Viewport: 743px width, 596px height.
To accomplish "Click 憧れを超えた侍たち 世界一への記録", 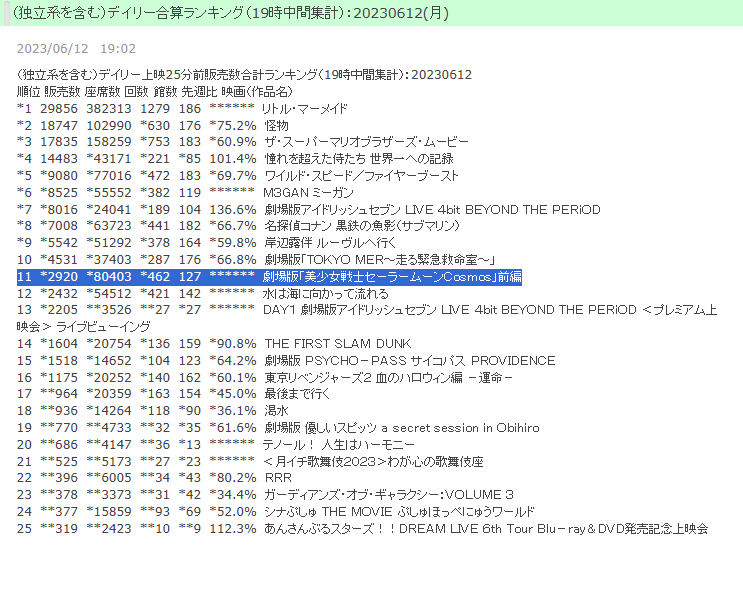I will tap(359, 159).
